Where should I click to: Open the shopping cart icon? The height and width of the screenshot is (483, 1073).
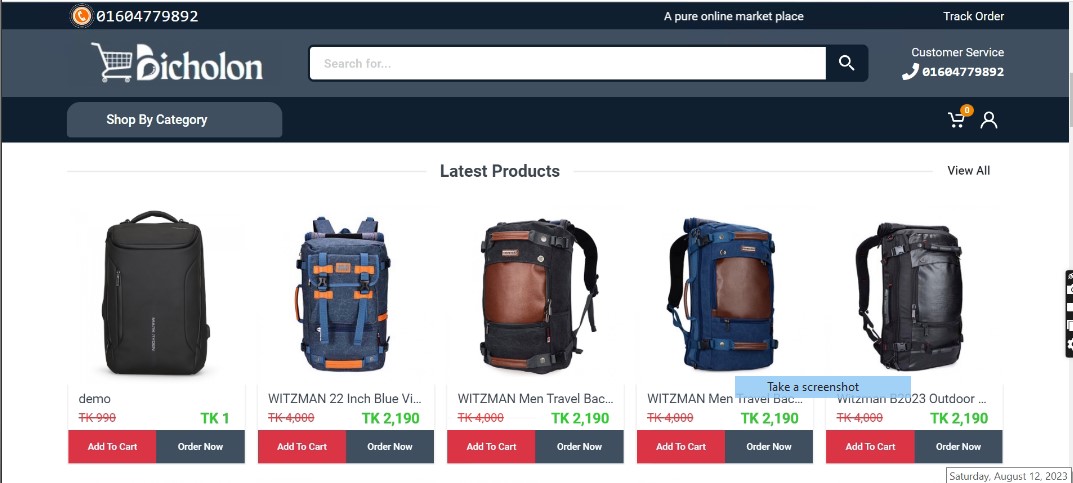[957, 120]
